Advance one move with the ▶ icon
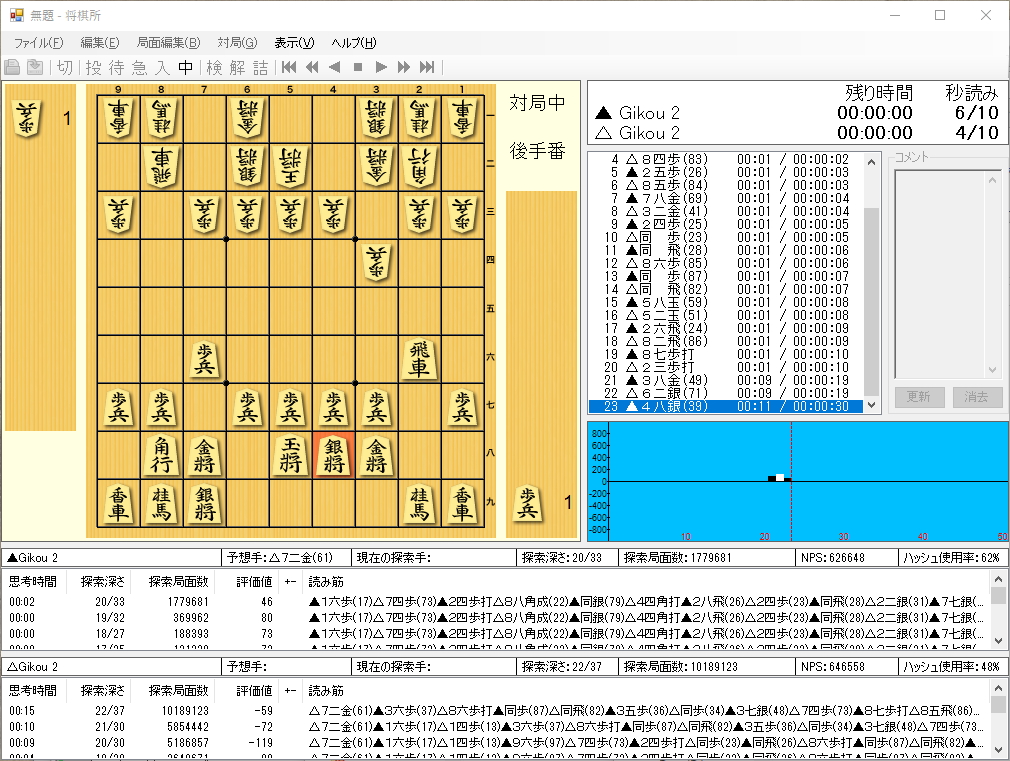 pyautogui.click(x=382, y=68)
